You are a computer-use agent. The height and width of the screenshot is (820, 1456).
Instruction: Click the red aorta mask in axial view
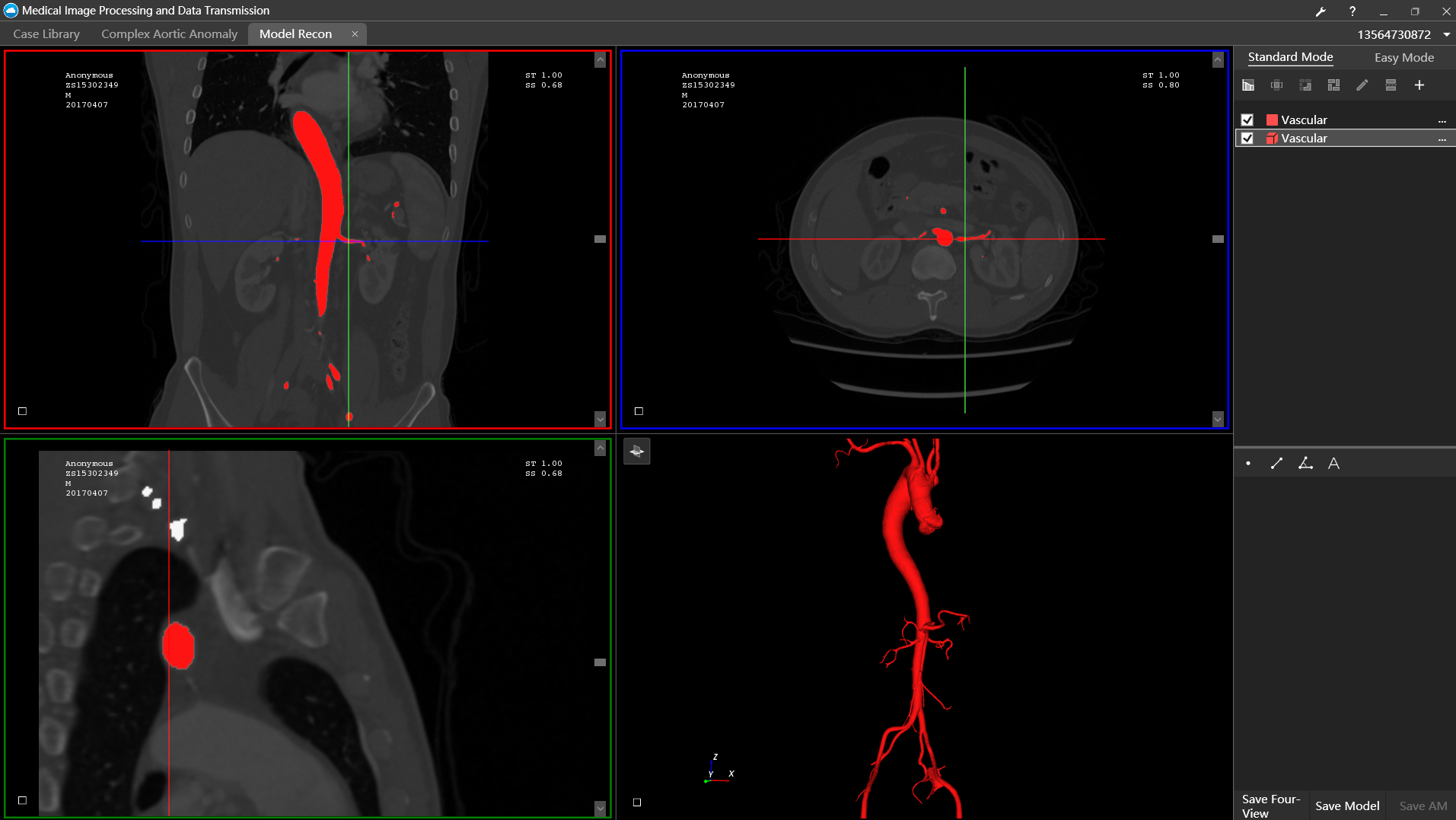(945, 238)
